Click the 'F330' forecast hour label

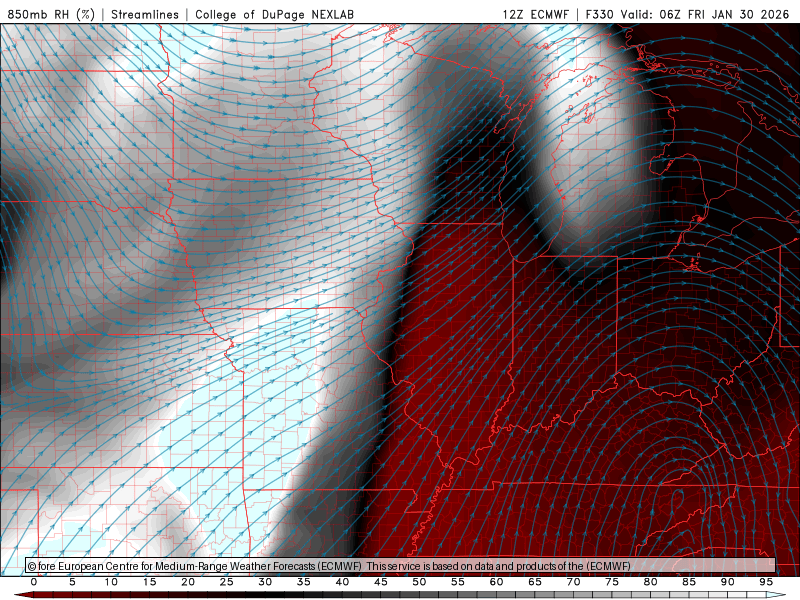point(599,14)
